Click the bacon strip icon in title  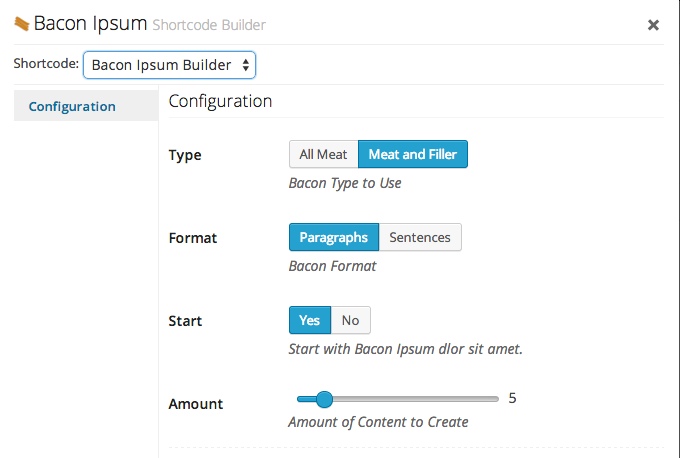coord(21,23)
